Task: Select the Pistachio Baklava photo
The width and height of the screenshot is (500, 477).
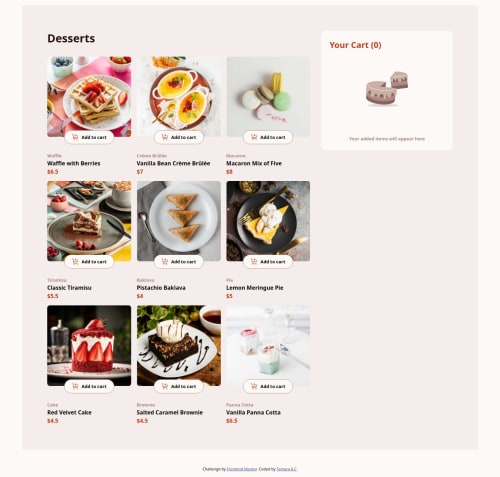Action: (x=179, y=221)
